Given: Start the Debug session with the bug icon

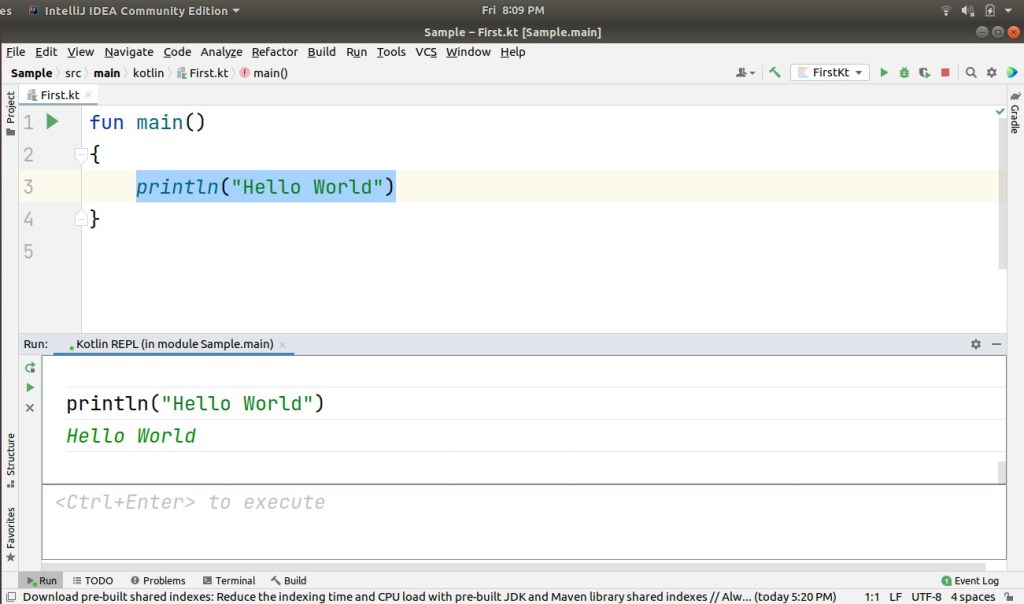Looking at the screenshot, I should (904, 72).
